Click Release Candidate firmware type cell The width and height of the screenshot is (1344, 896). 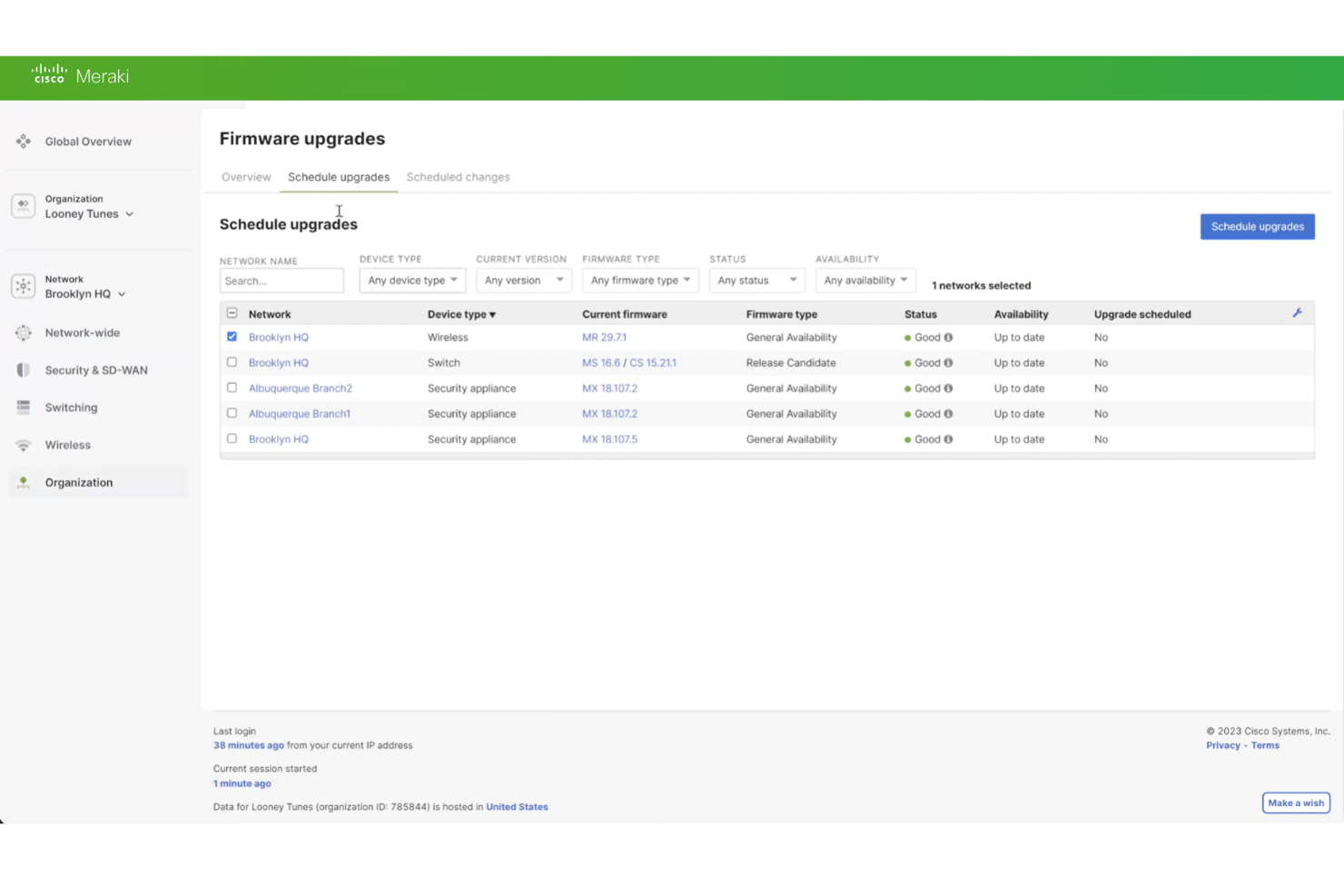click(x=791, y=362)
